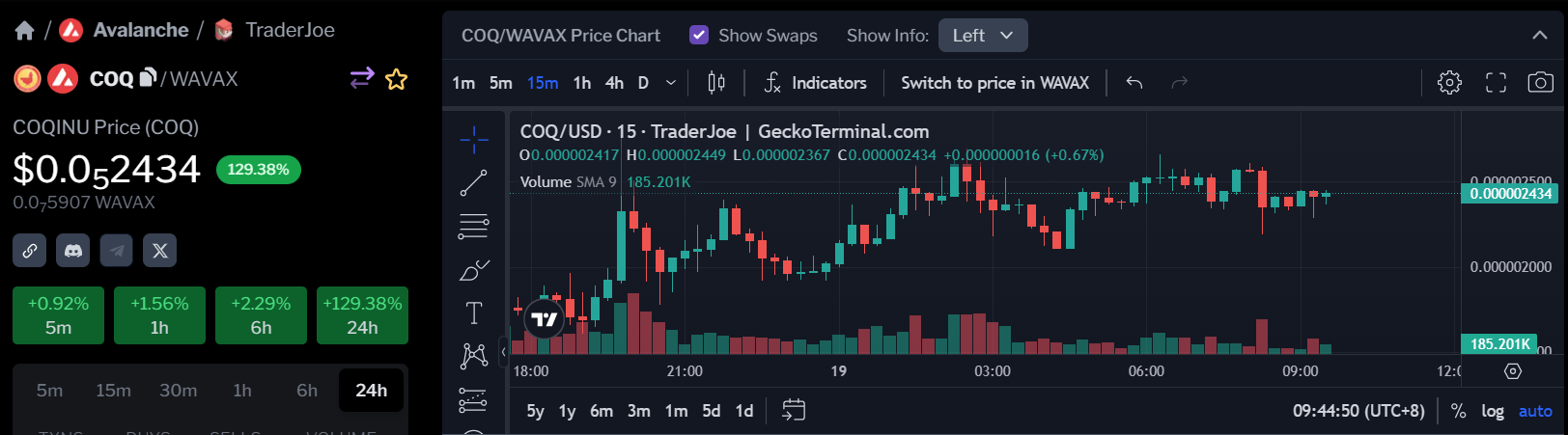Viewport: 1568px width, 435px height.
Task: Toggle auto scale on chart
Action: tap(1535, 411)
